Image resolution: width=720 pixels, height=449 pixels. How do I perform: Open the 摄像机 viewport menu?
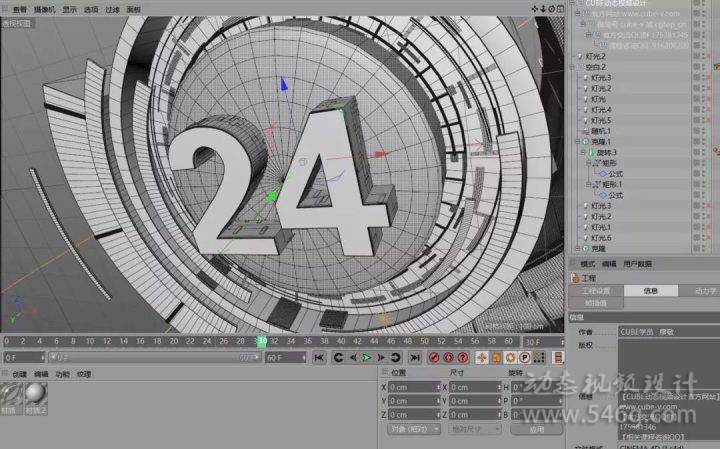[x=44, y=8]
